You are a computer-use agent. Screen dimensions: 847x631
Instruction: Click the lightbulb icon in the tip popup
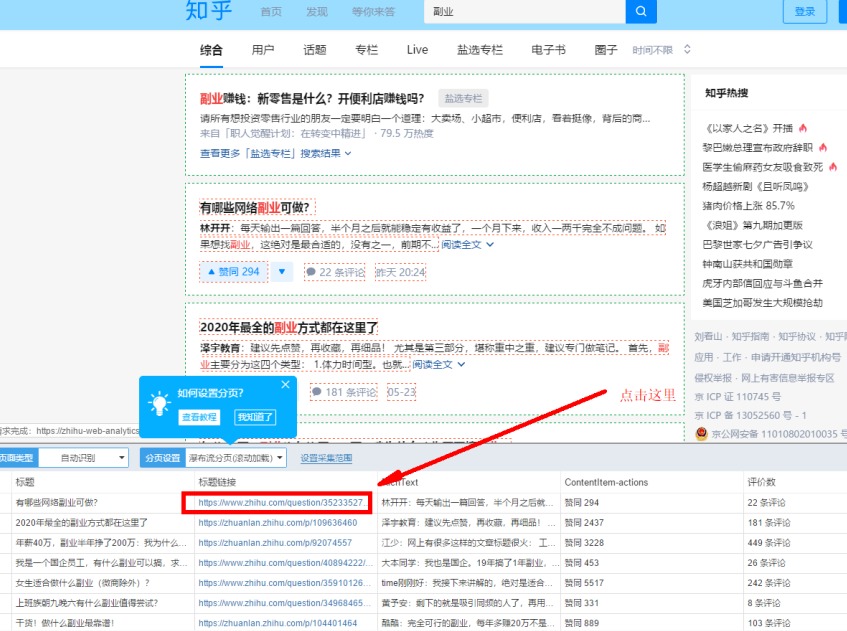coord(158,403)
